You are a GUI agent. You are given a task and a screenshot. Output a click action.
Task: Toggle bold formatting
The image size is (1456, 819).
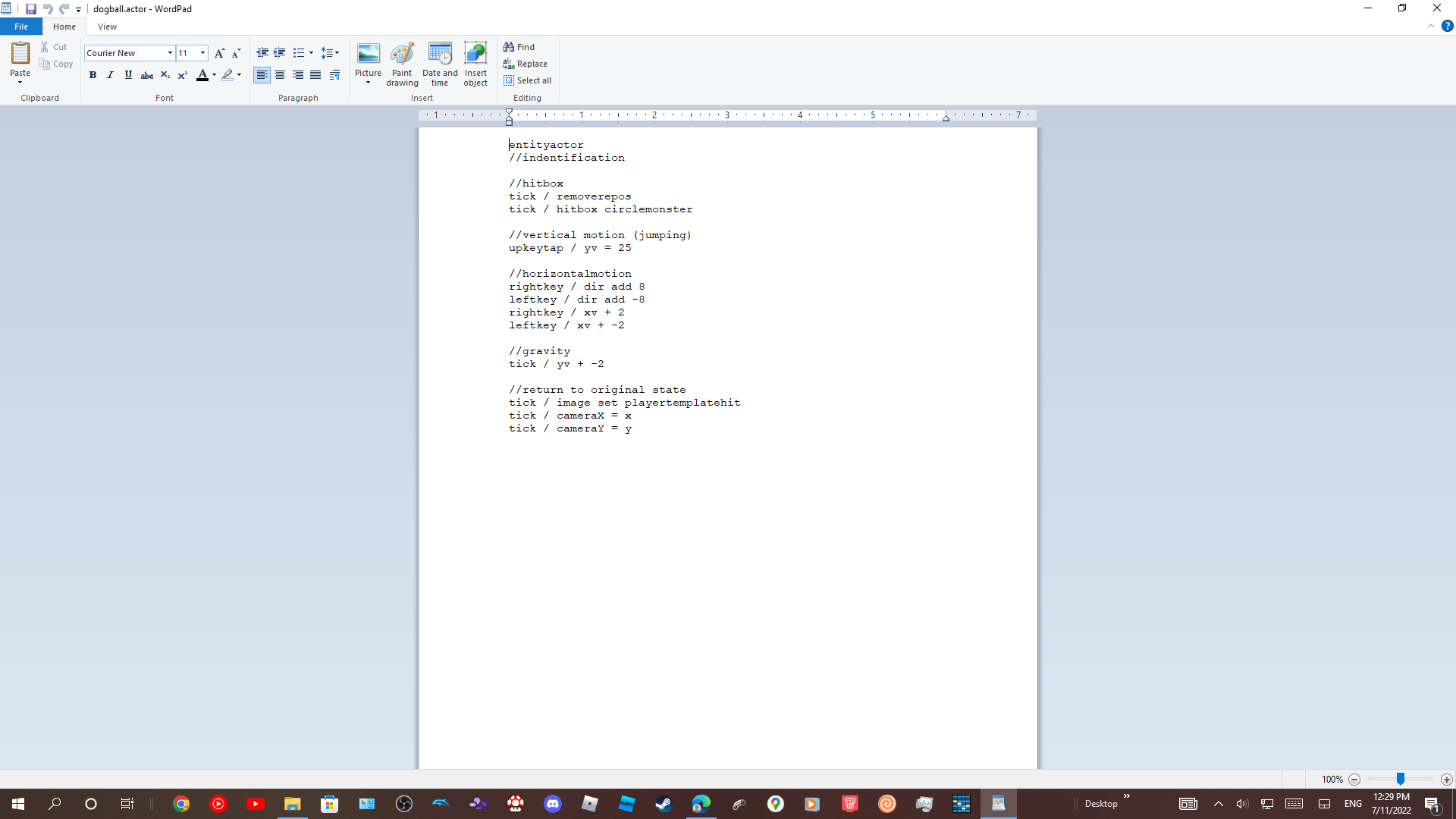pos(93,75)
